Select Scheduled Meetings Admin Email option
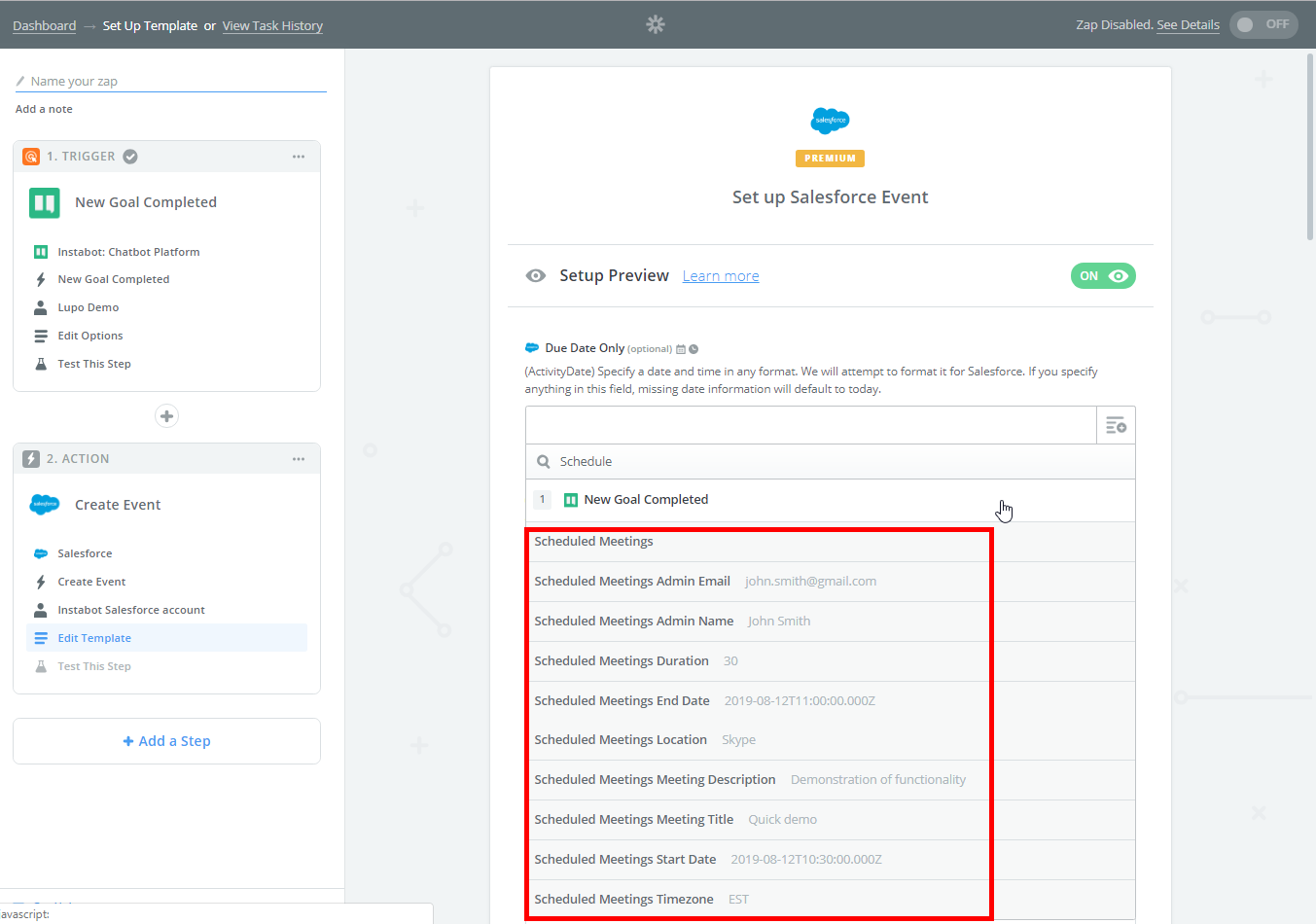This screenshot has width=1316, height=924. [x=831, y=582]
